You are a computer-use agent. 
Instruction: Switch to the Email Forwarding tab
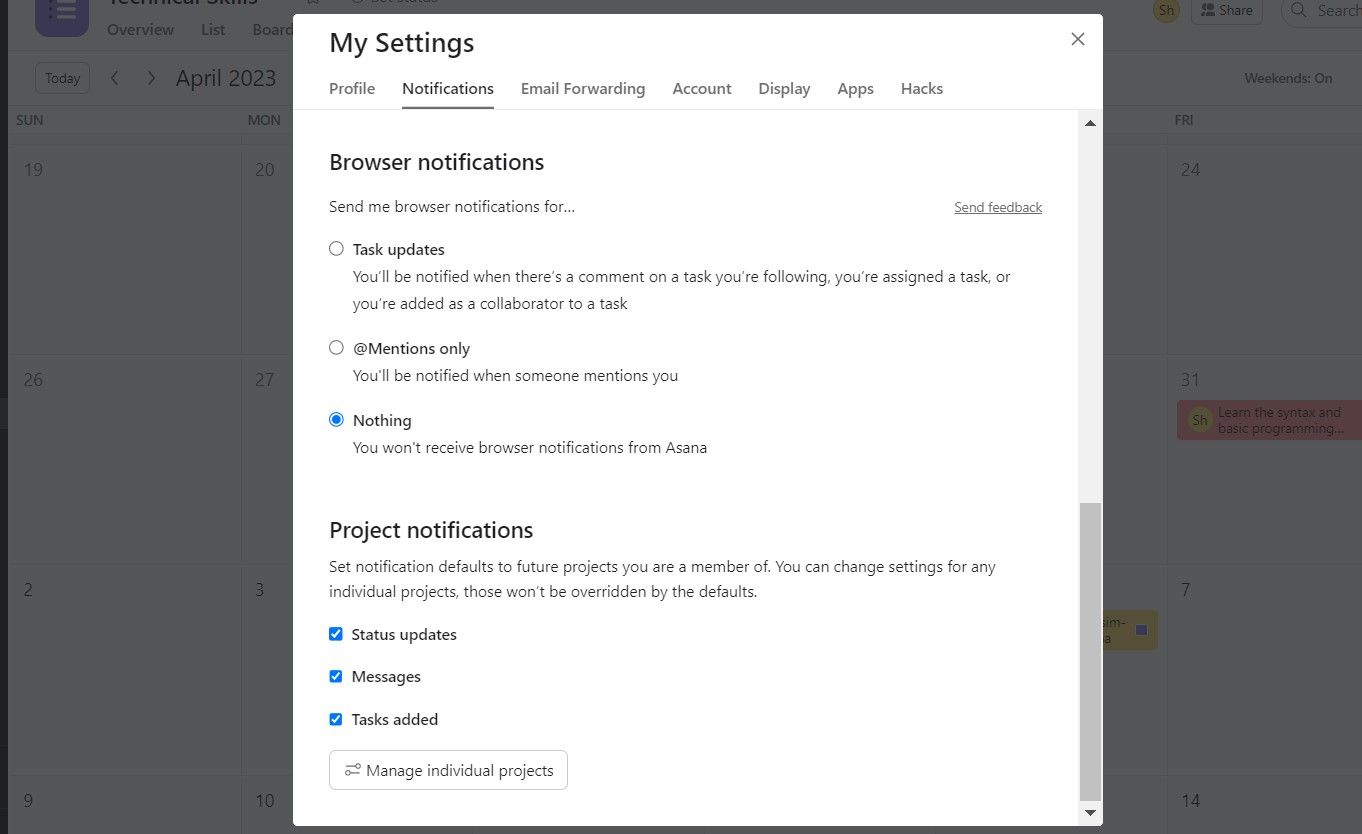(x=583, y=88)
